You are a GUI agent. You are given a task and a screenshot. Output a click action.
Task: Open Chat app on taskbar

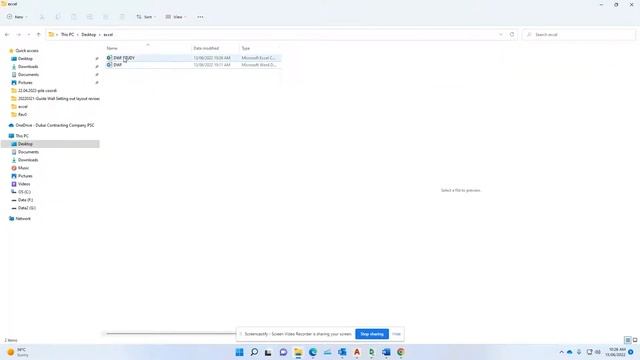[x=283, y=352]
